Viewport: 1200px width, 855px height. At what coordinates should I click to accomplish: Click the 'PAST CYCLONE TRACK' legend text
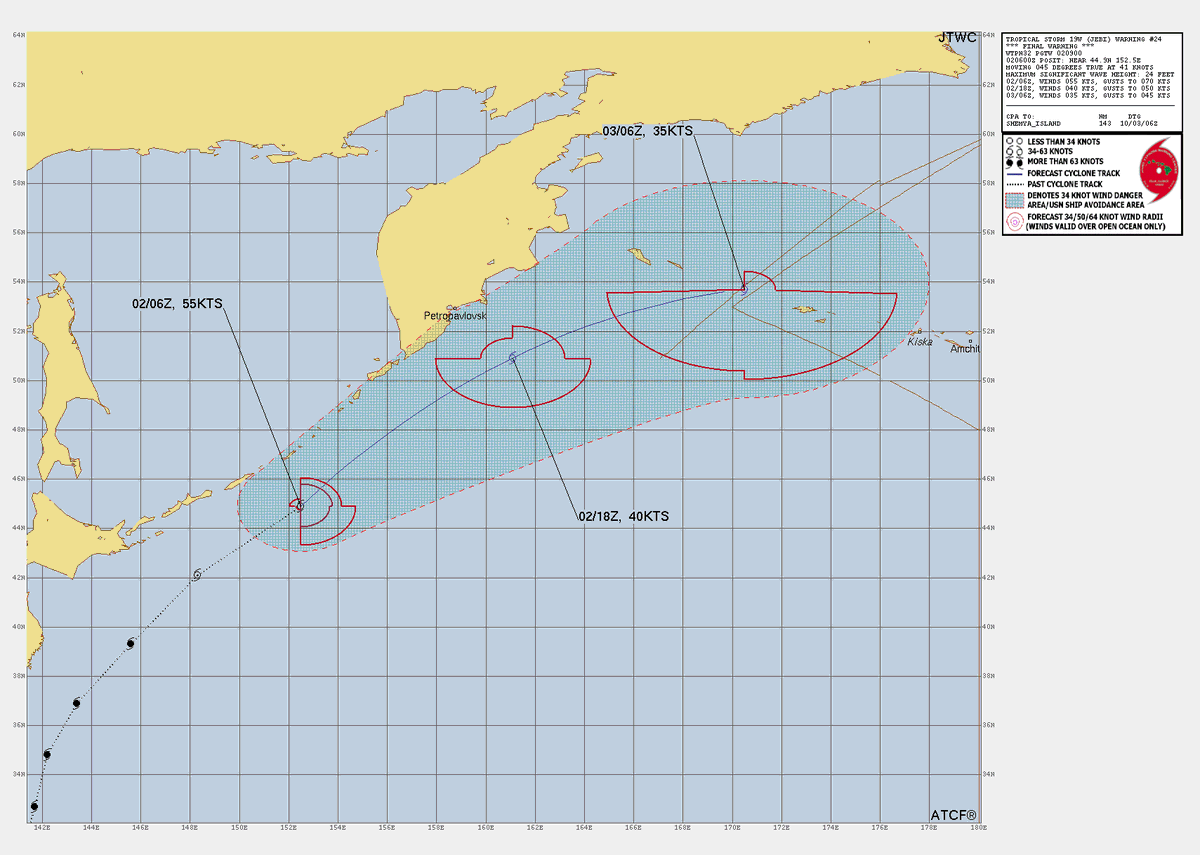click(1065, 184)
